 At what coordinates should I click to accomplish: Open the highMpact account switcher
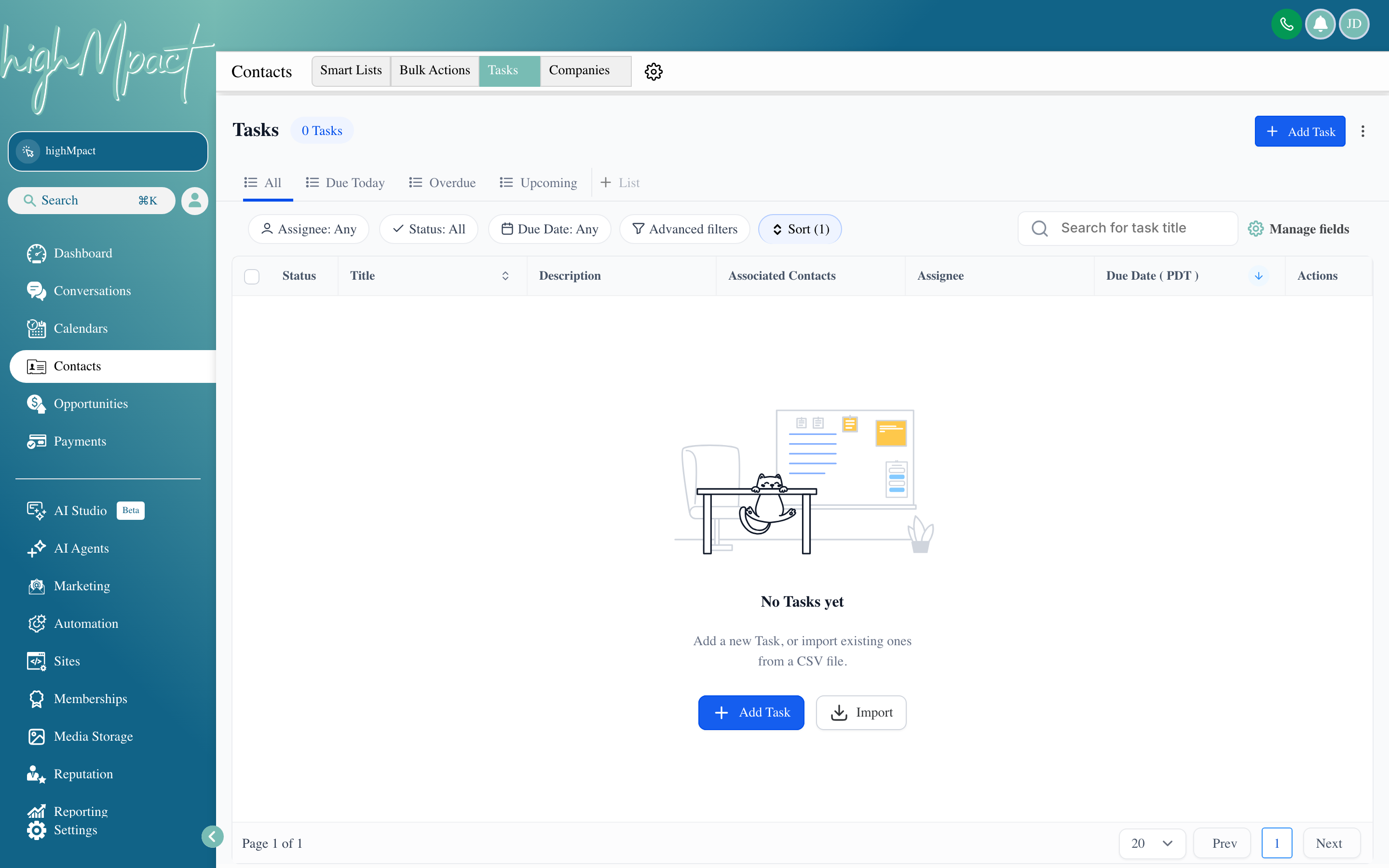pyautogui.click(x=108, y=151)
